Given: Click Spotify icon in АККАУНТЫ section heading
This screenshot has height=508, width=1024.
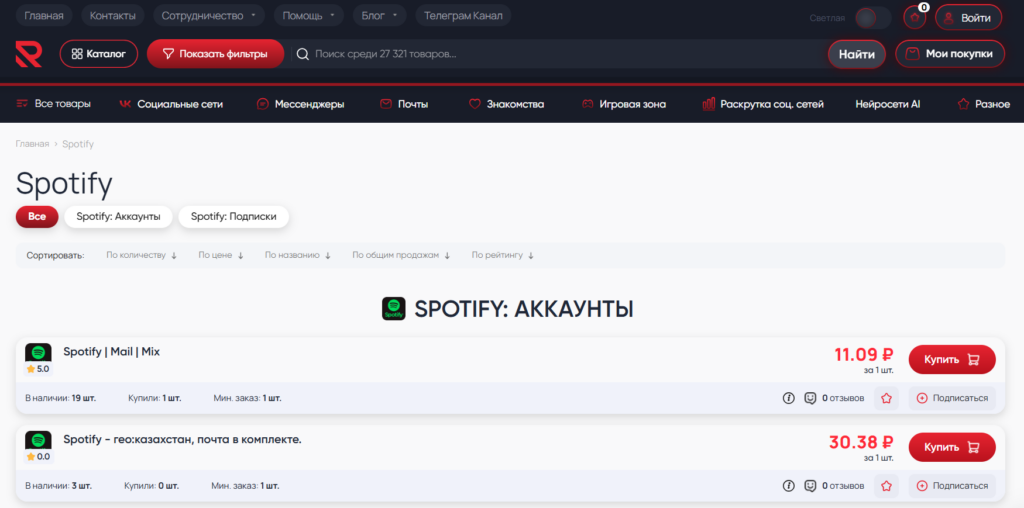Looking at the screenshot, I should pyautogui.click(x=394, y=309).
